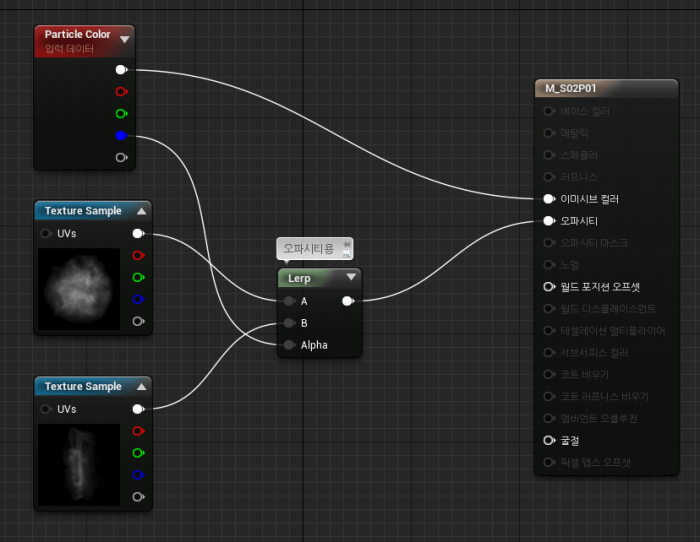Click the Lerp node's Alpha input pin
Viewport: 700px width, 542px height.
point(289,345)
